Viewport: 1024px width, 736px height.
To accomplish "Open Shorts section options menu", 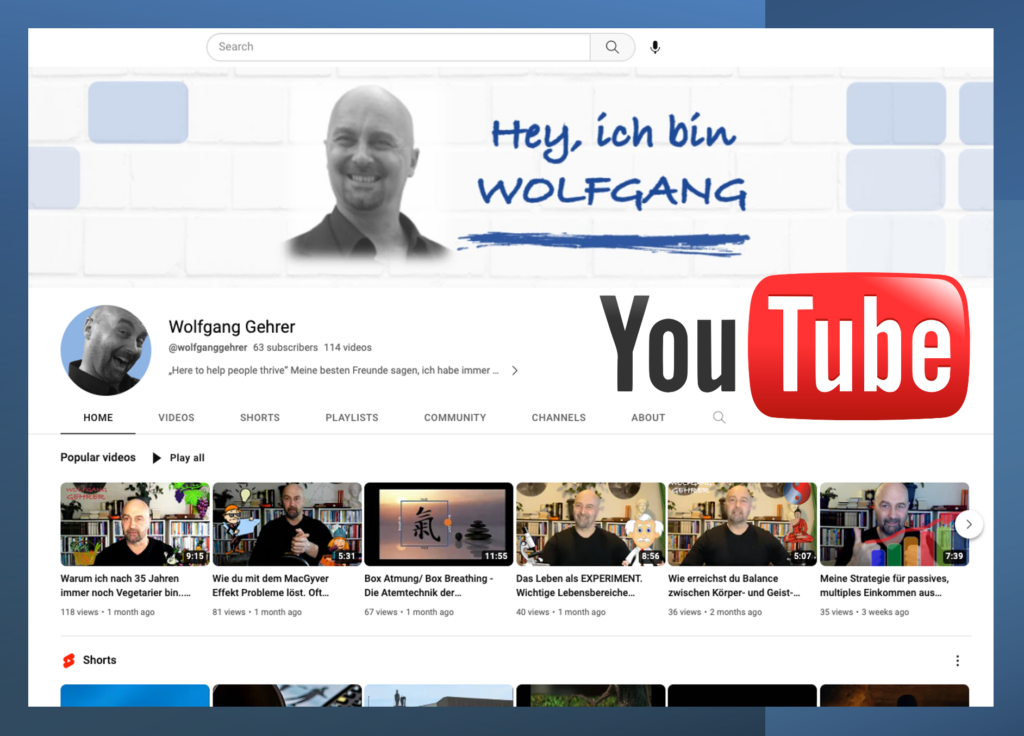I will pos(957,661).
